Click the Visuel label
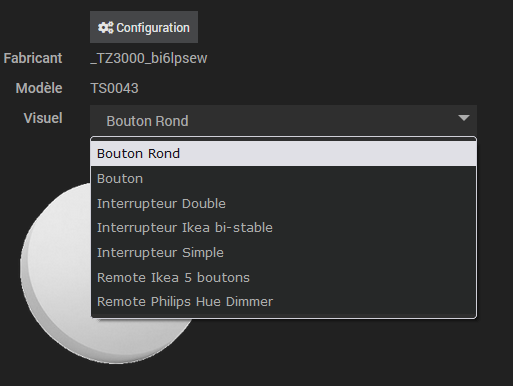This screenshot has height=386, width=513. click(43, 118)
